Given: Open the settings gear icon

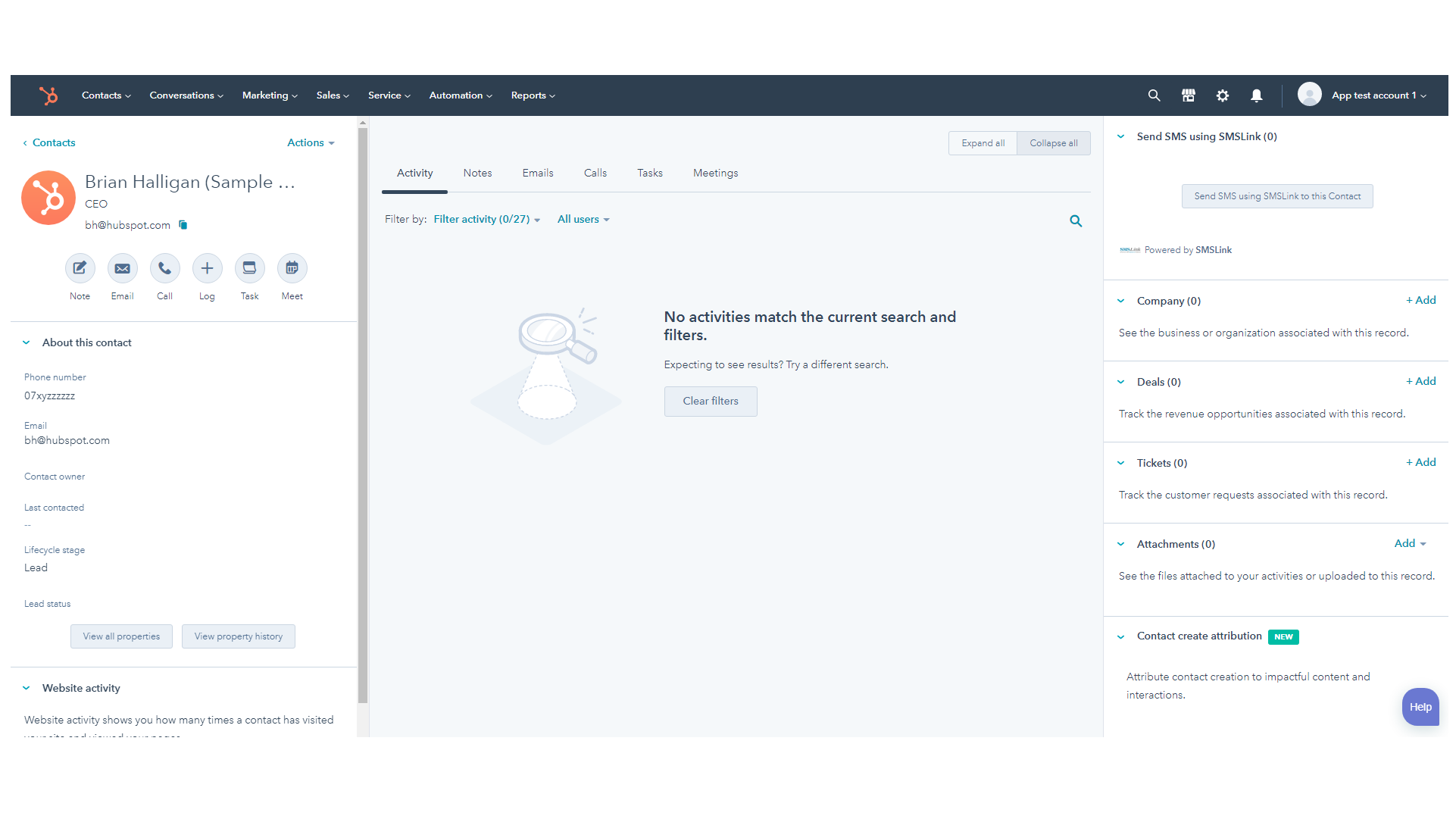Looking at the screenshot, I should (1222, 95).
